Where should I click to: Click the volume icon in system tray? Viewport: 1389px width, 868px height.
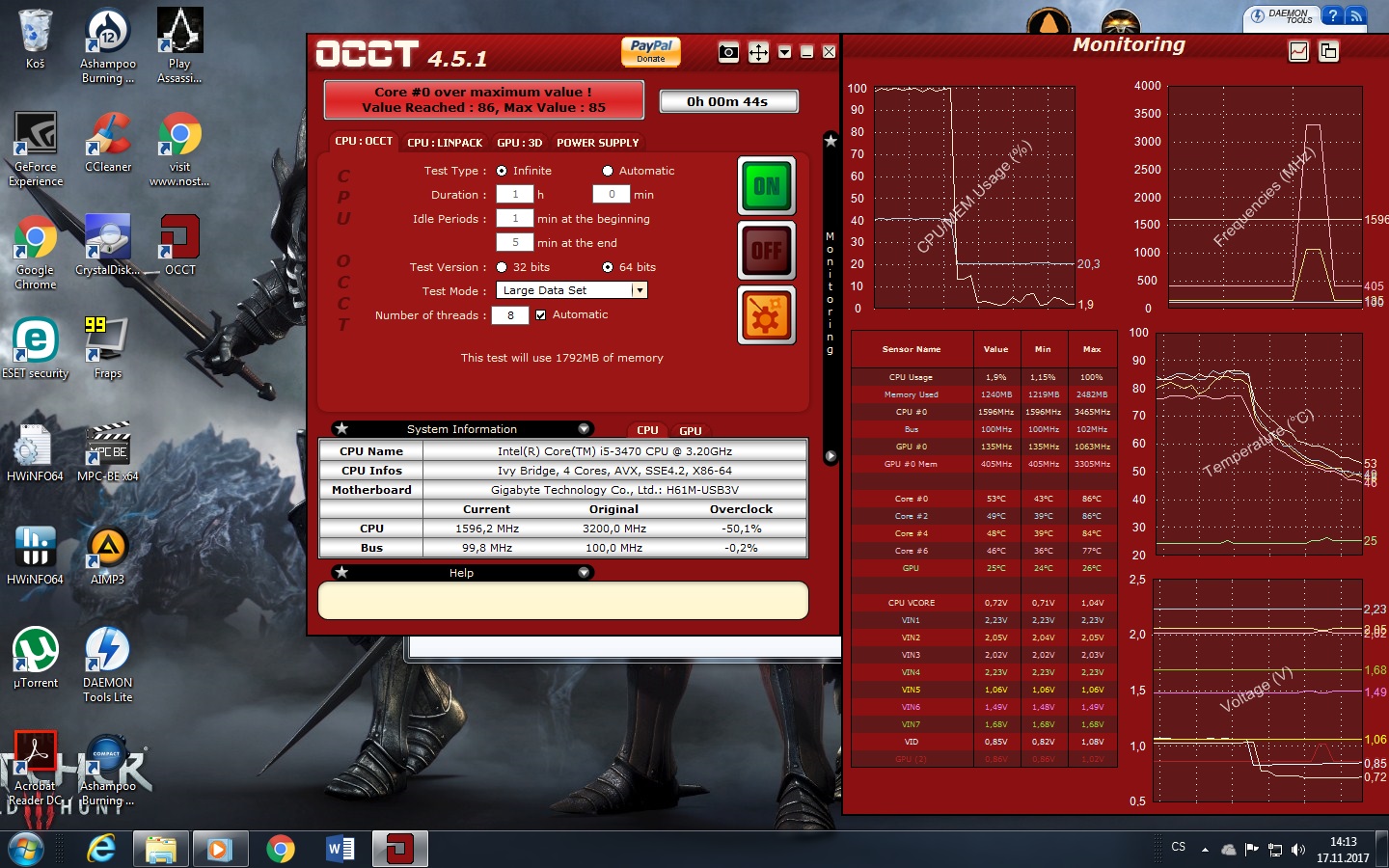[1298, 850]
